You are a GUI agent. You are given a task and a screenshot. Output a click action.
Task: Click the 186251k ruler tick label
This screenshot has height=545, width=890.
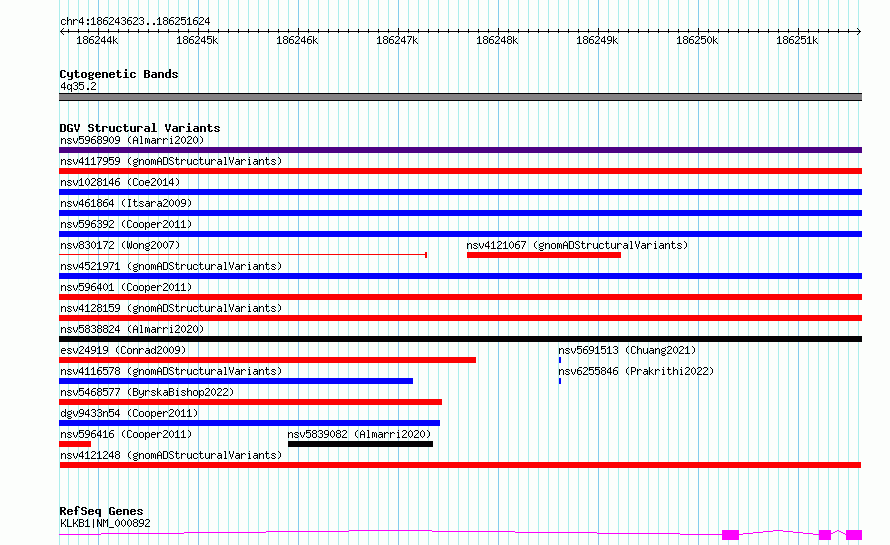(797, 40)
